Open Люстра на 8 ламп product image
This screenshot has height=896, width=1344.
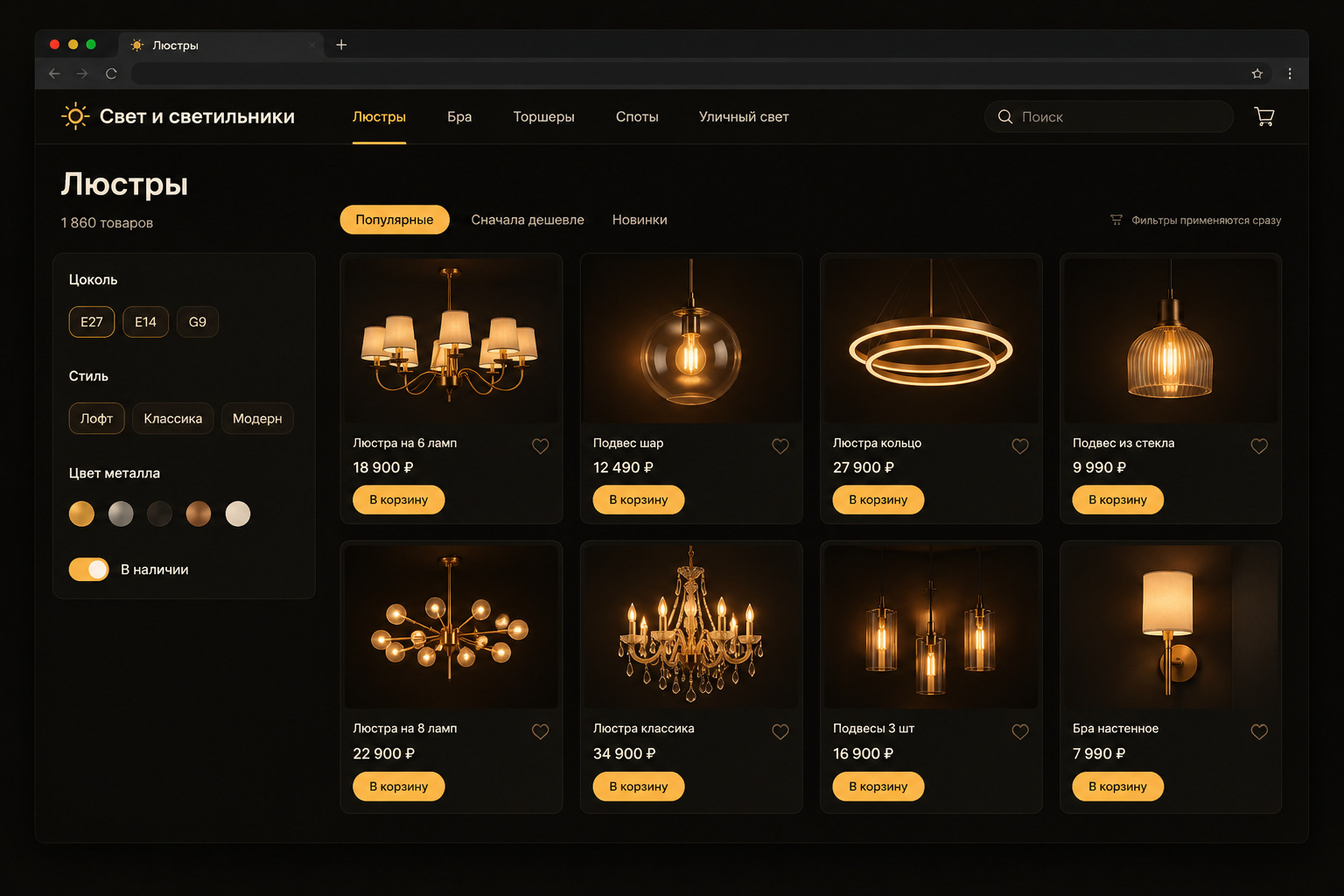coord(451,626)
